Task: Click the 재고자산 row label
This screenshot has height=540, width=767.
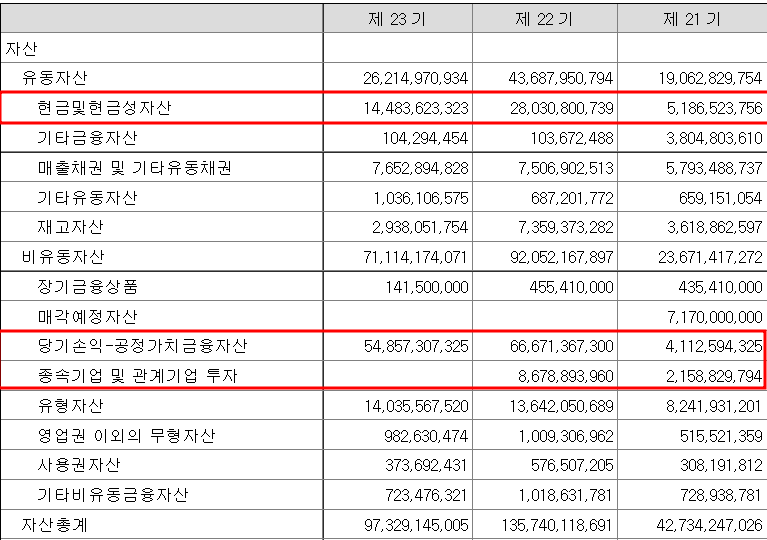Action: pyautogui.click(x=70, y=227)
